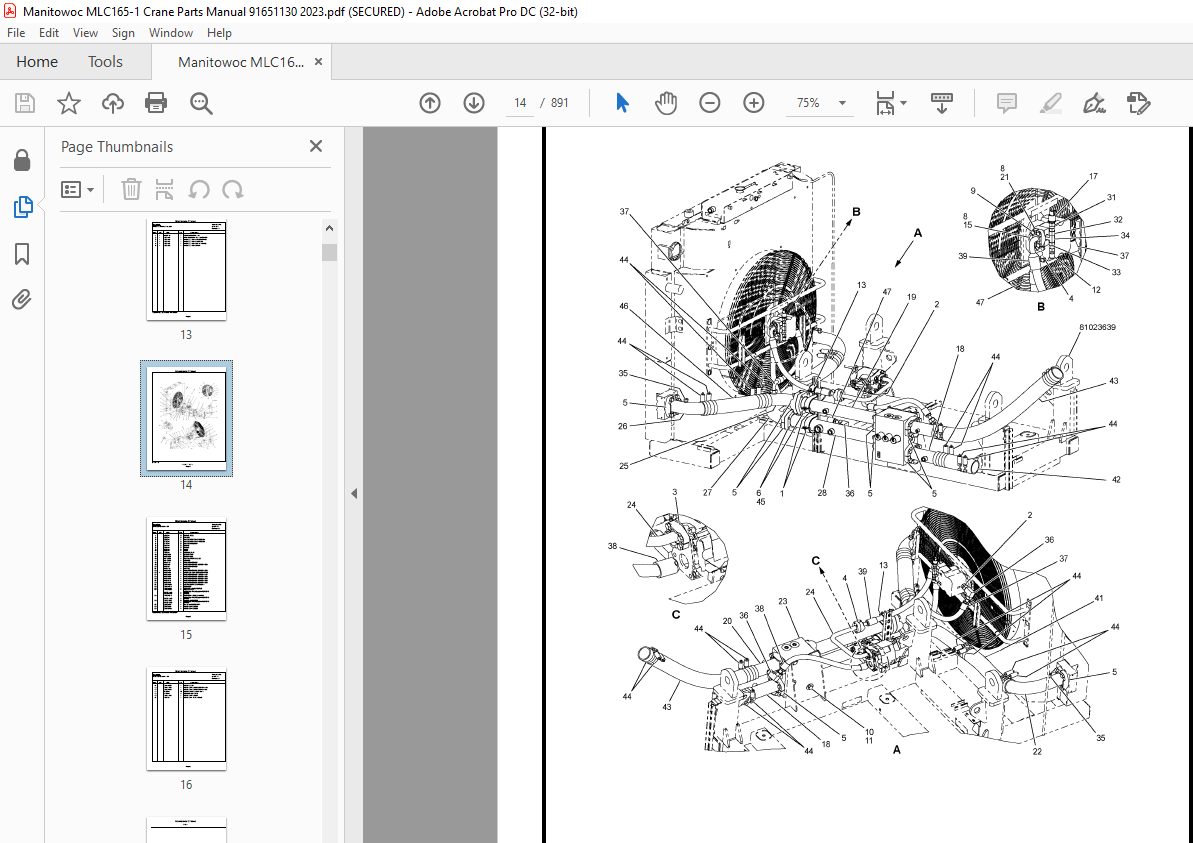Open the Sign menu
1193x843 pixels.
[123, 33]
